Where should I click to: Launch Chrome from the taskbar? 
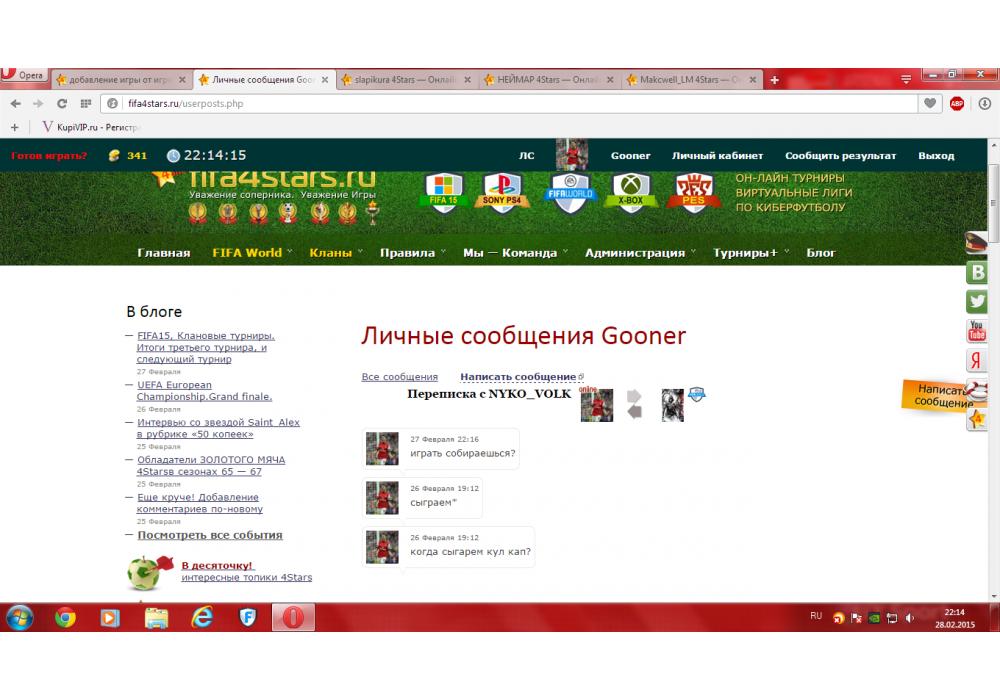[65, 617]
